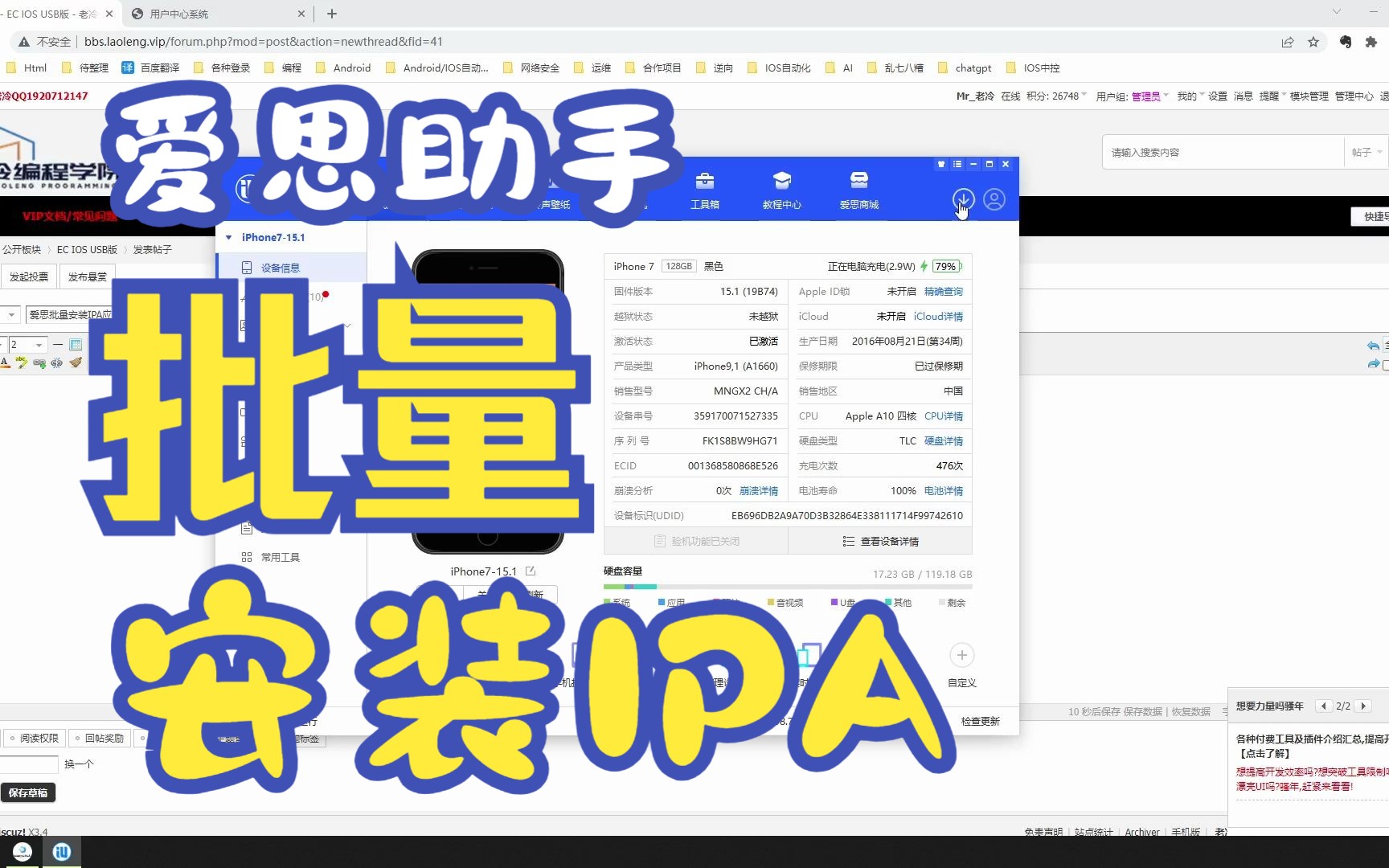This screenshot has height=868, width=1389.
Task: Open the CPU详情 link
Action: coord(944,416)
